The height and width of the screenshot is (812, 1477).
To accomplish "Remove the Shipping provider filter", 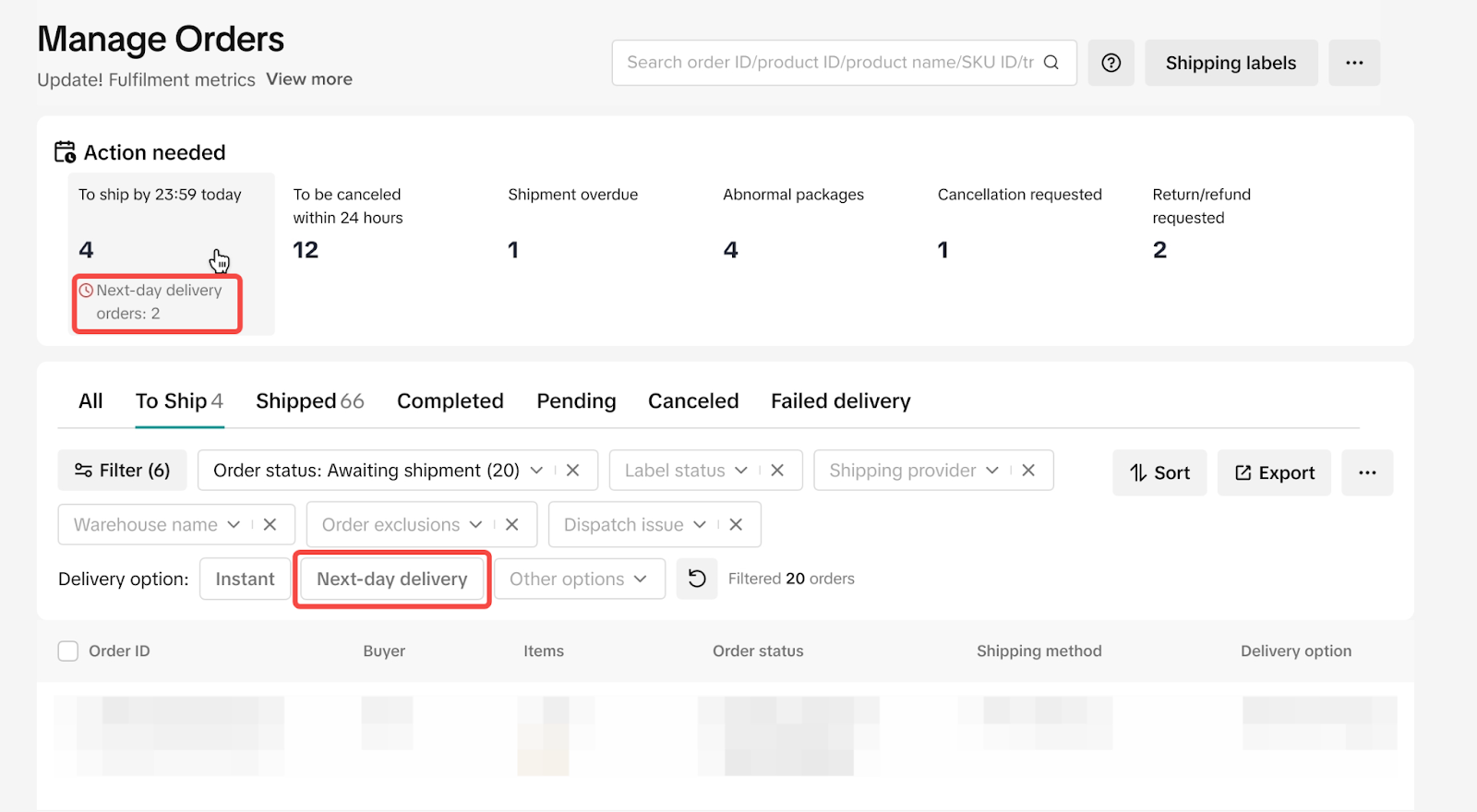I will 1028,471.
